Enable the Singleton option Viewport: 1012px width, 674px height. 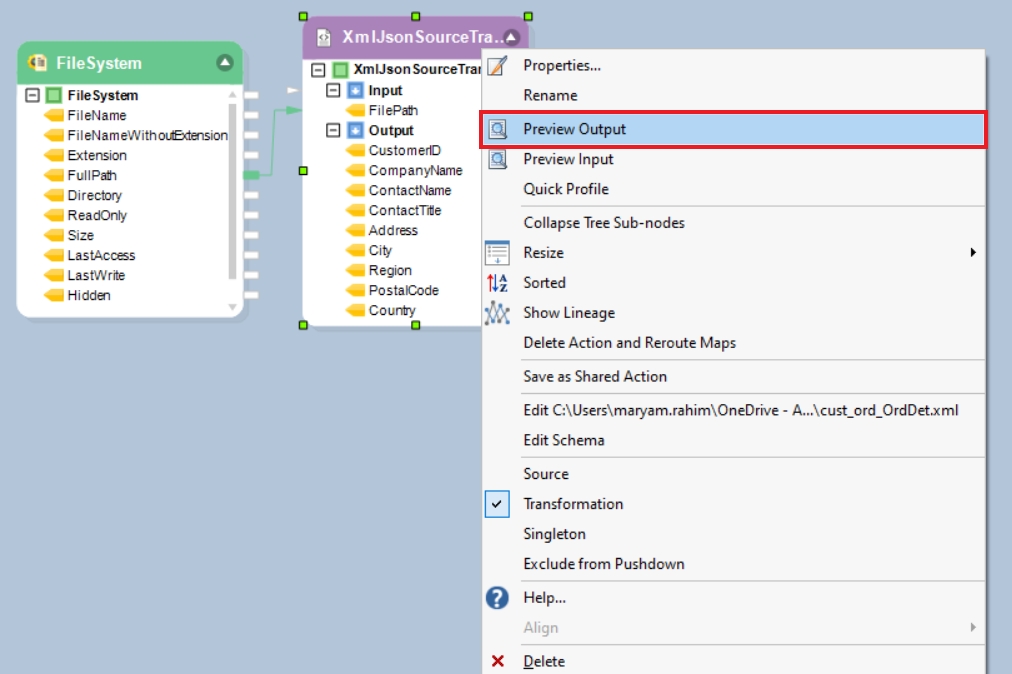coord(554,534)
